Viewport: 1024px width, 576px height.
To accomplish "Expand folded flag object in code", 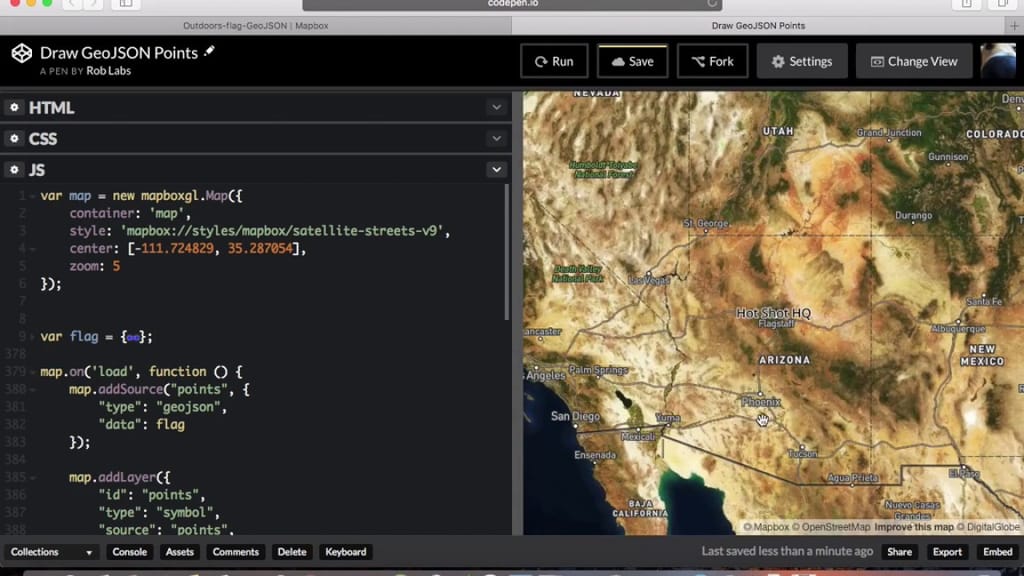I will pos(133,338).
